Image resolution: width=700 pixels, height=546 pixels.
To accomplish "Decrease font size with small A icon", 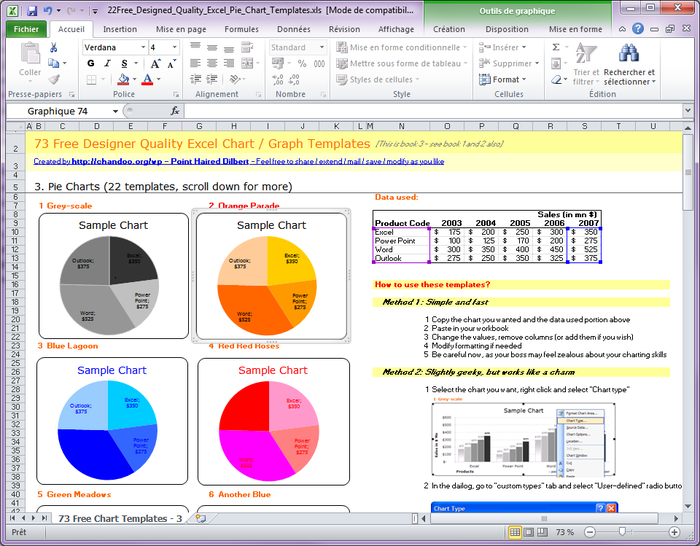I will (171, 63).
